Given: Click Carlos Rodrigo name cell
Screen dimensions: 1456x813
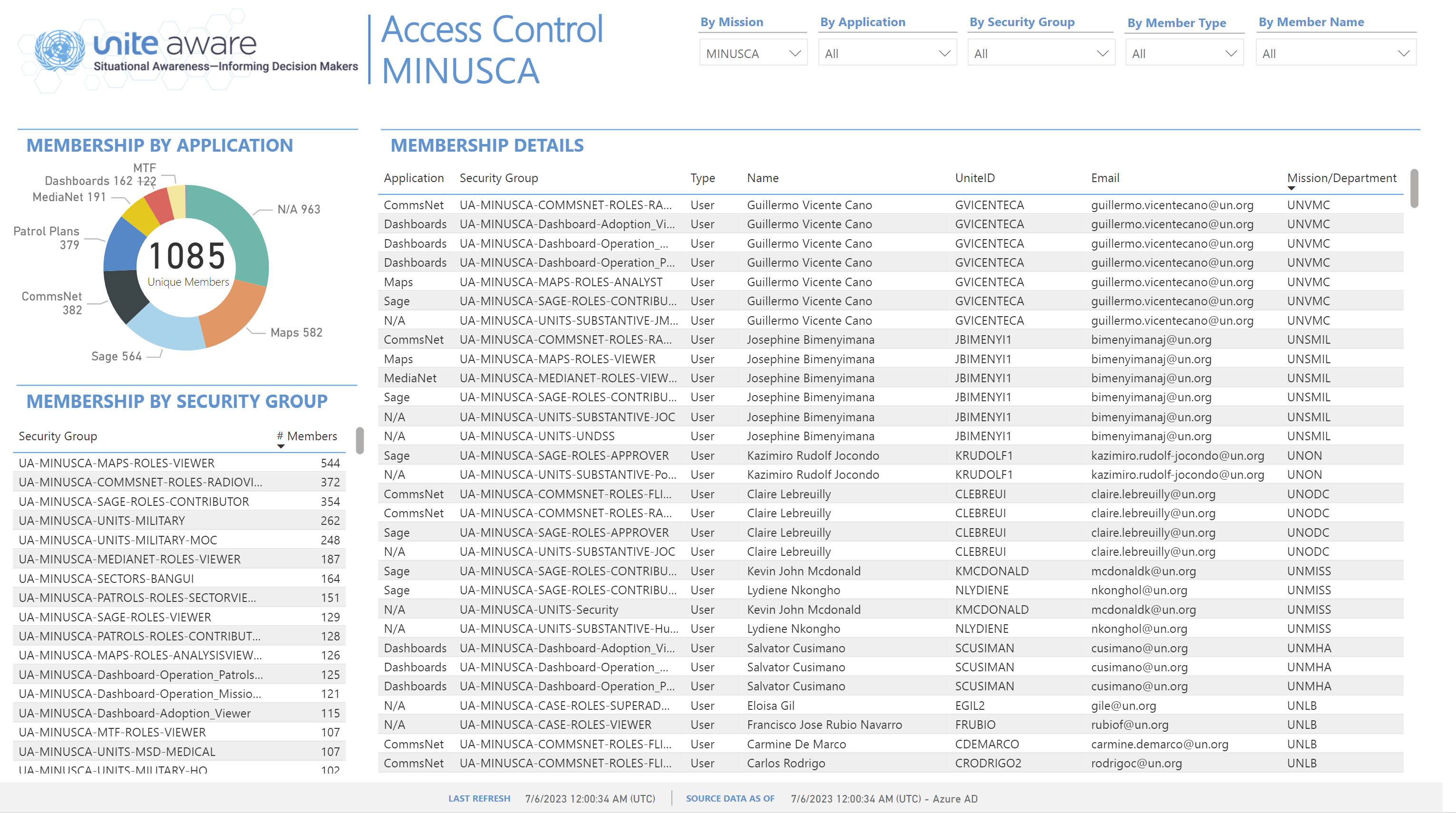Looking at the screenshot, I should pos(786,764).
